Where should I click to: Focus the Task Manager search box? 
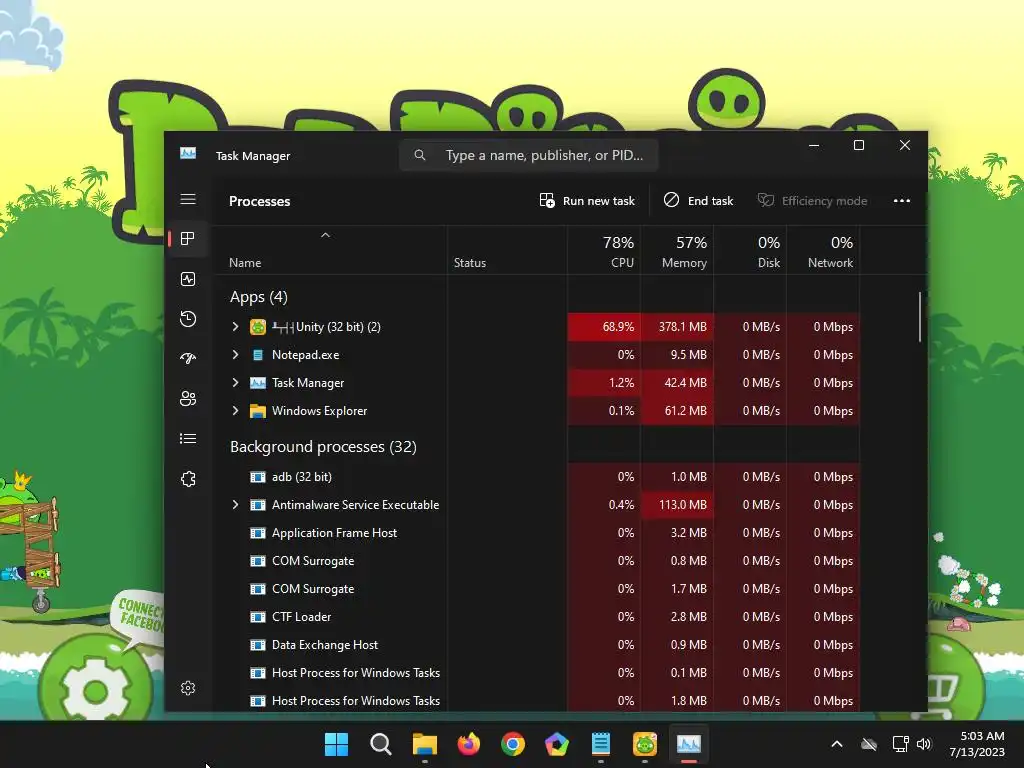click(x=528, y=155)
